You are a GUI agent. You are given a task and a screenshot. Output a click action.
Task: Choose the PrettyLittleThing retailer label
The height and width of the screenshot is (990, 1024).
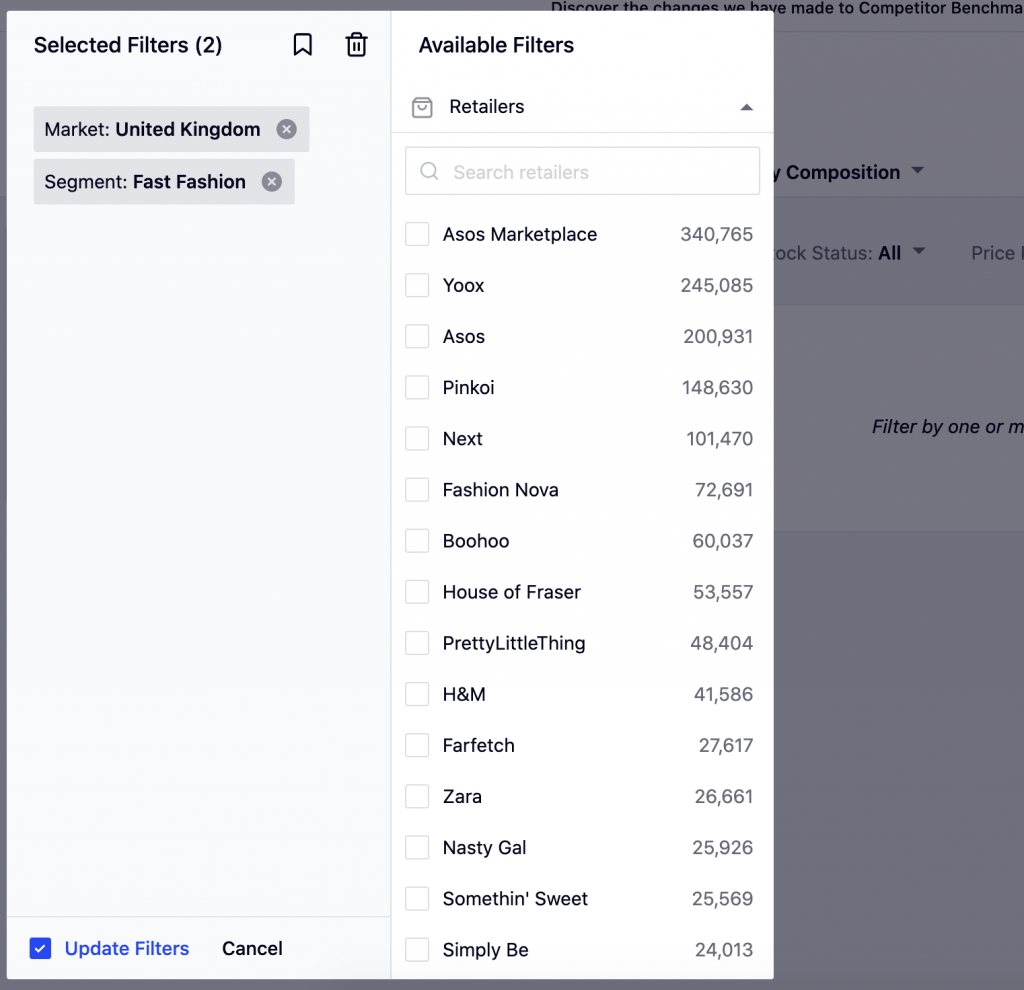(x=514, y=643)
